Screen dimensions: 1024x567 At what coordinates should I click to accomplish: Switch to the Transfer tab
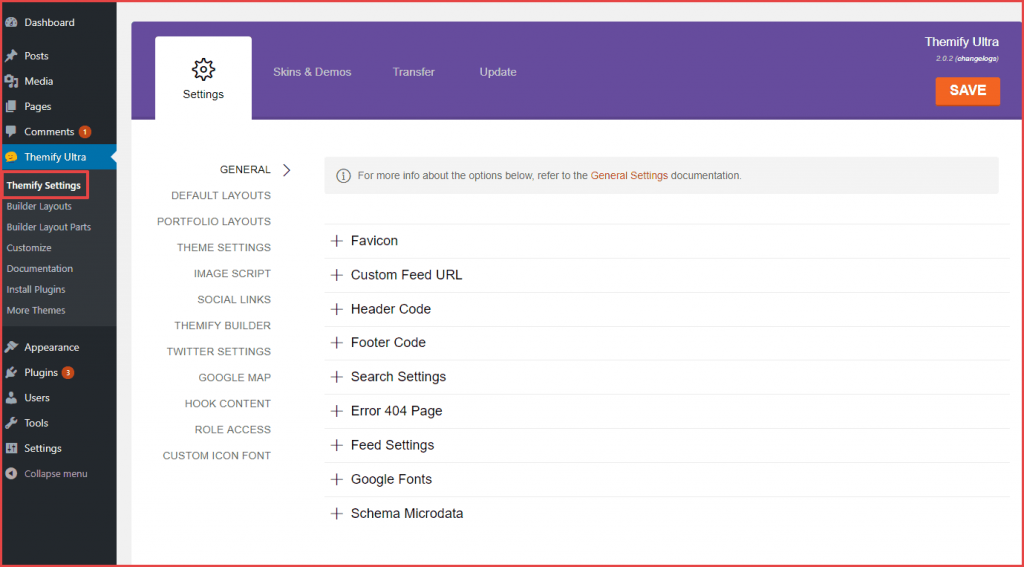click(413, 72)
